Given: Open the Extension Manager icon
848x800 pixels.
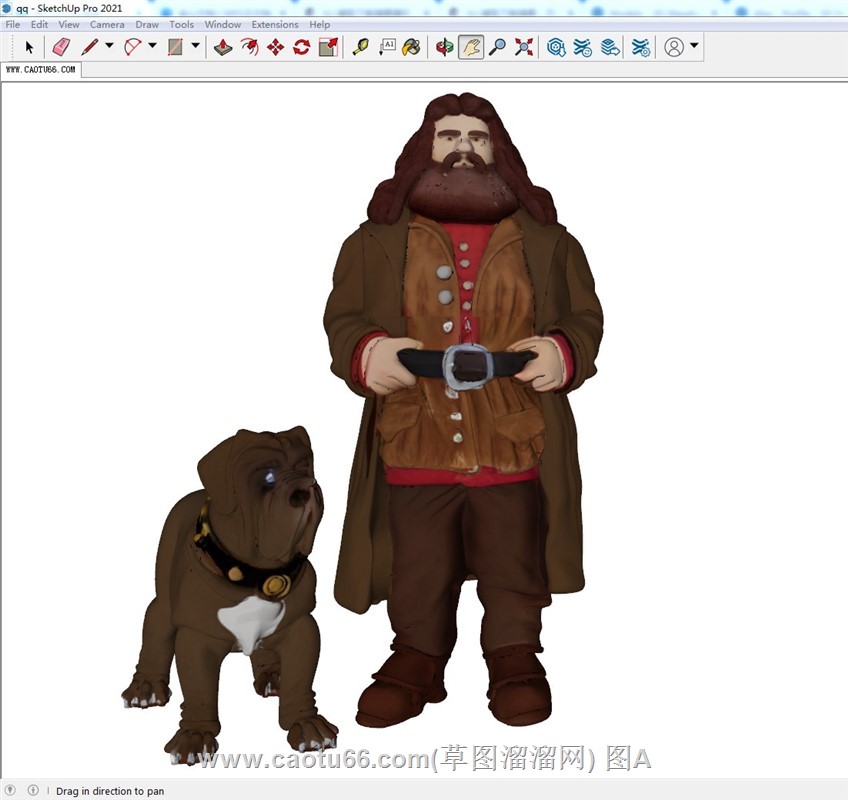Looking at the screenshot, I should click(x=641, y=47).
